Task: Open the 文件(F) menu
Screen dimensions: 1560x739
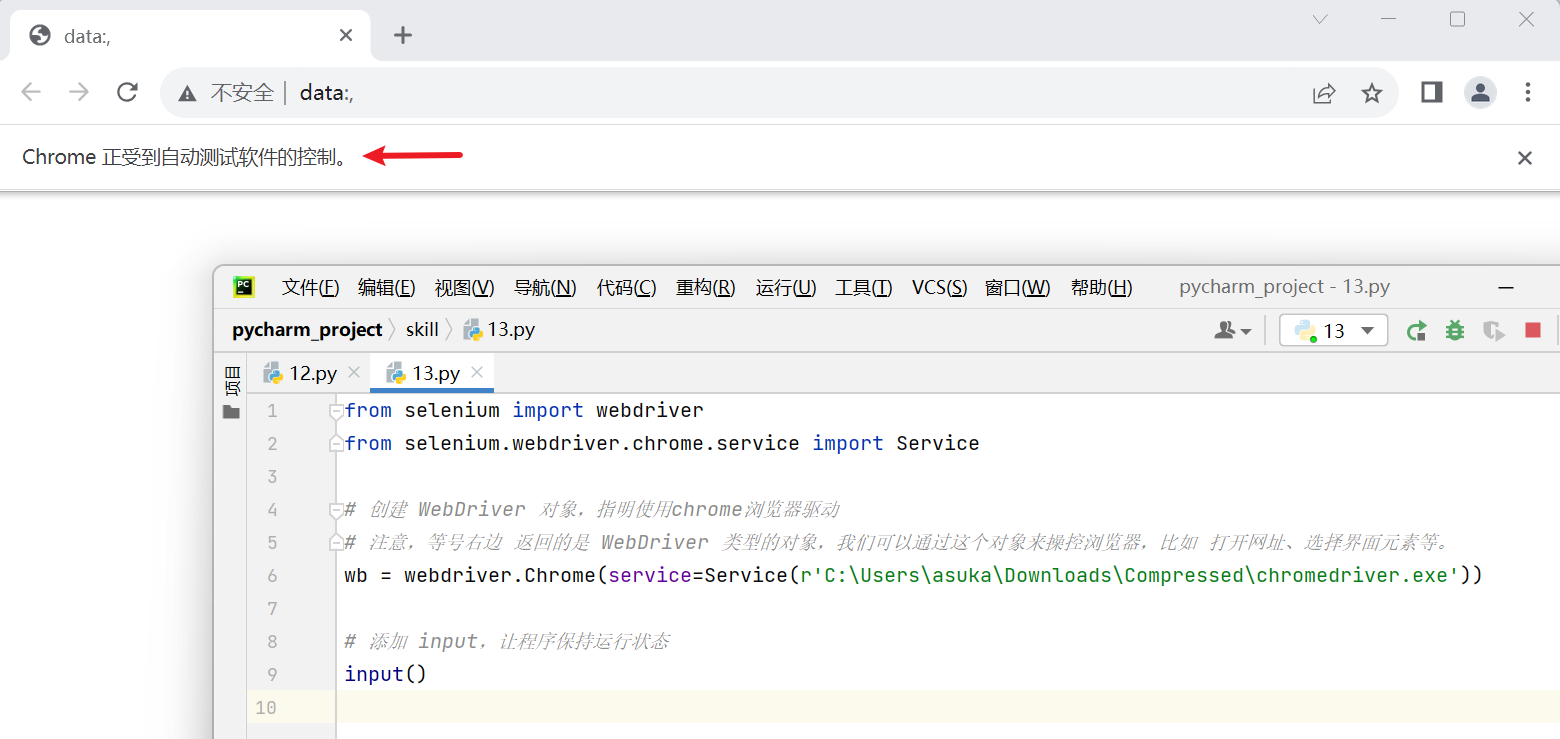Action: pos(310,288)
